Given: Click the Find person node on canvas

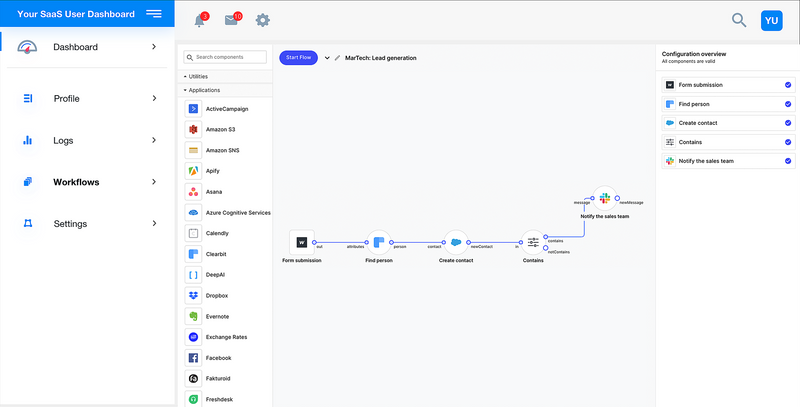Looking at the screenshot, I should [x=379, y=242].
